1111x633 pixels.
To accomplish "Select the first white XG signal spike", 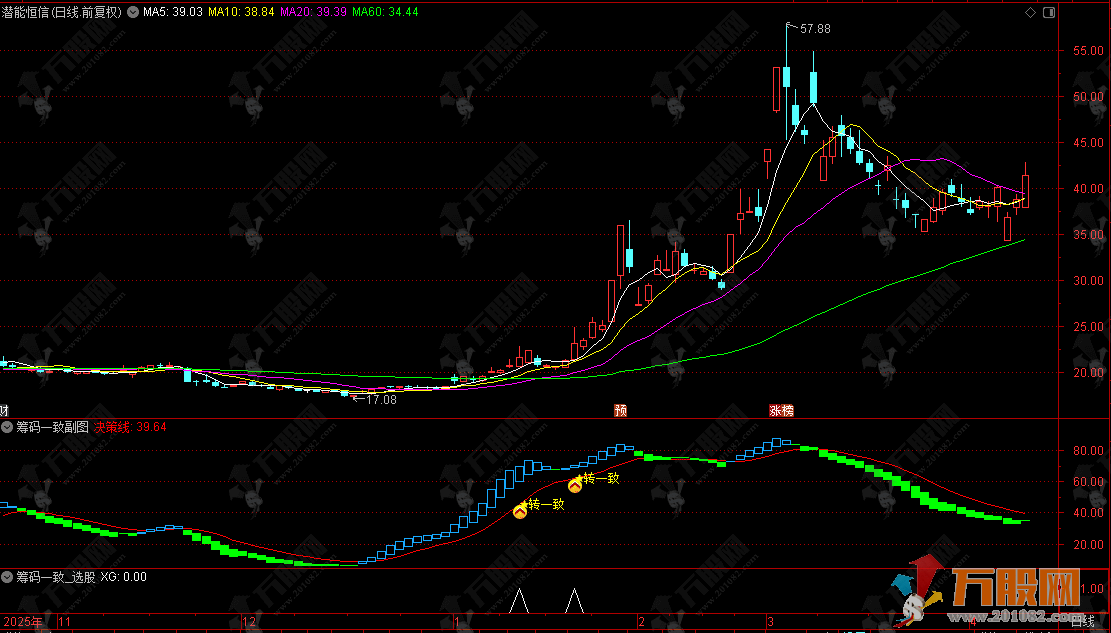I will point(518,601).
